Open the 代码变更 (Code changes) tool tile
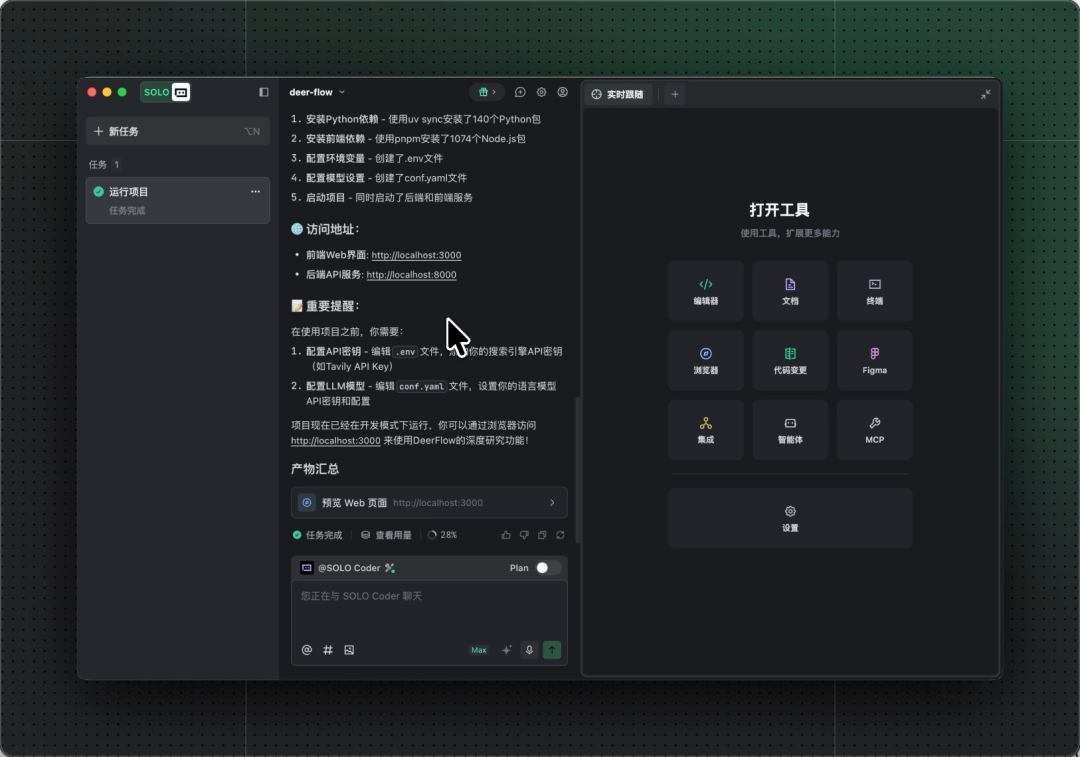Viewport: 1080px width, 757px height. coord(790,360)
